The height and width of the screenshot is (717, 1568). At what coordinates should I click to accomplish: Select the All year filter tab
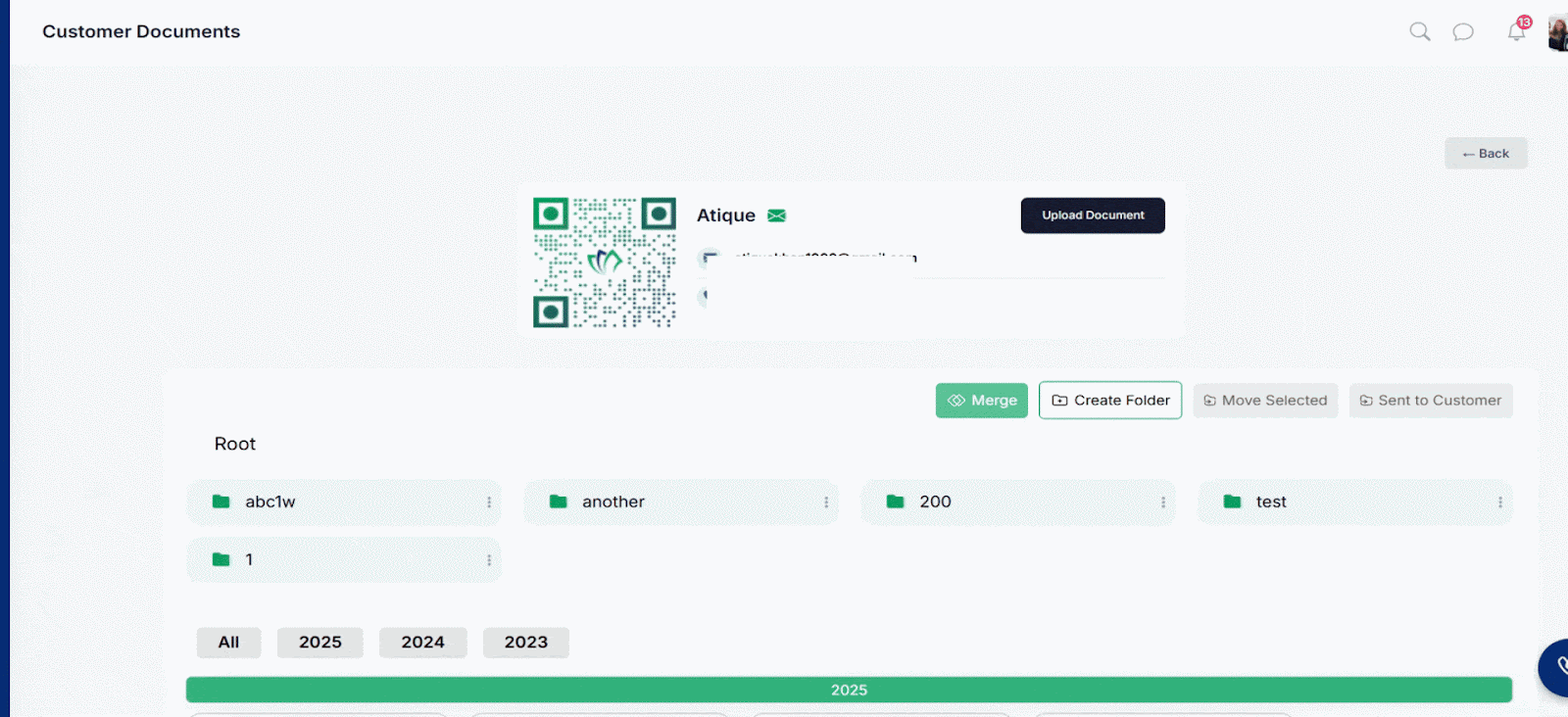coord(228,643)
